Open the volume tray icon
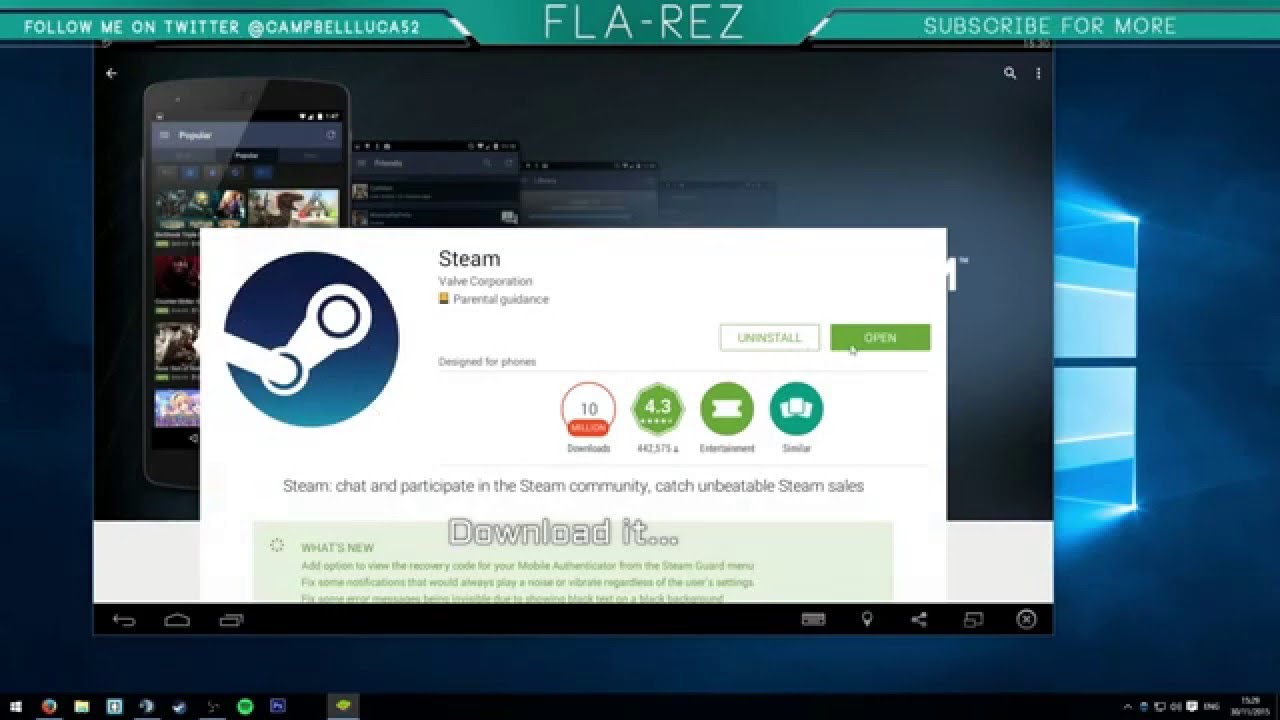This screenshot has width=1280, height=720. (1176, 707)
